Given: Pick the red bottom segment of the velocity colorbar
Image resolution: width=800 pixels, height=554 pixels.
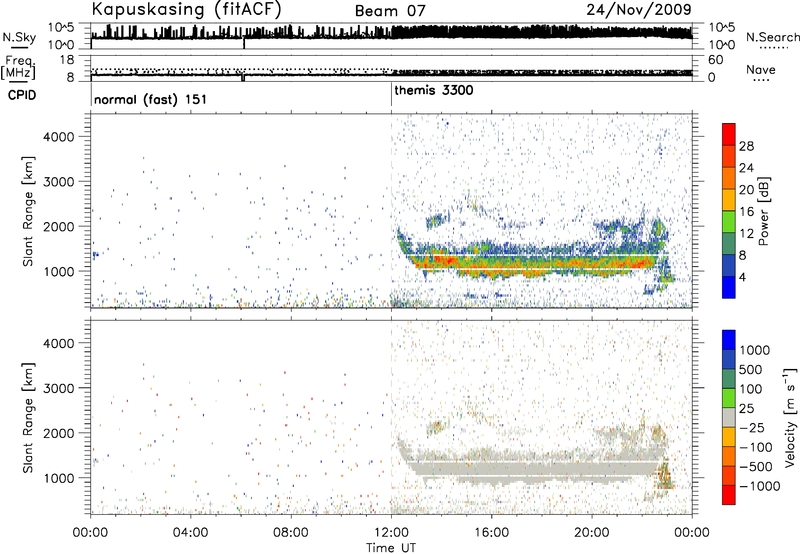Looking at the screenshot, I should 729,495.
